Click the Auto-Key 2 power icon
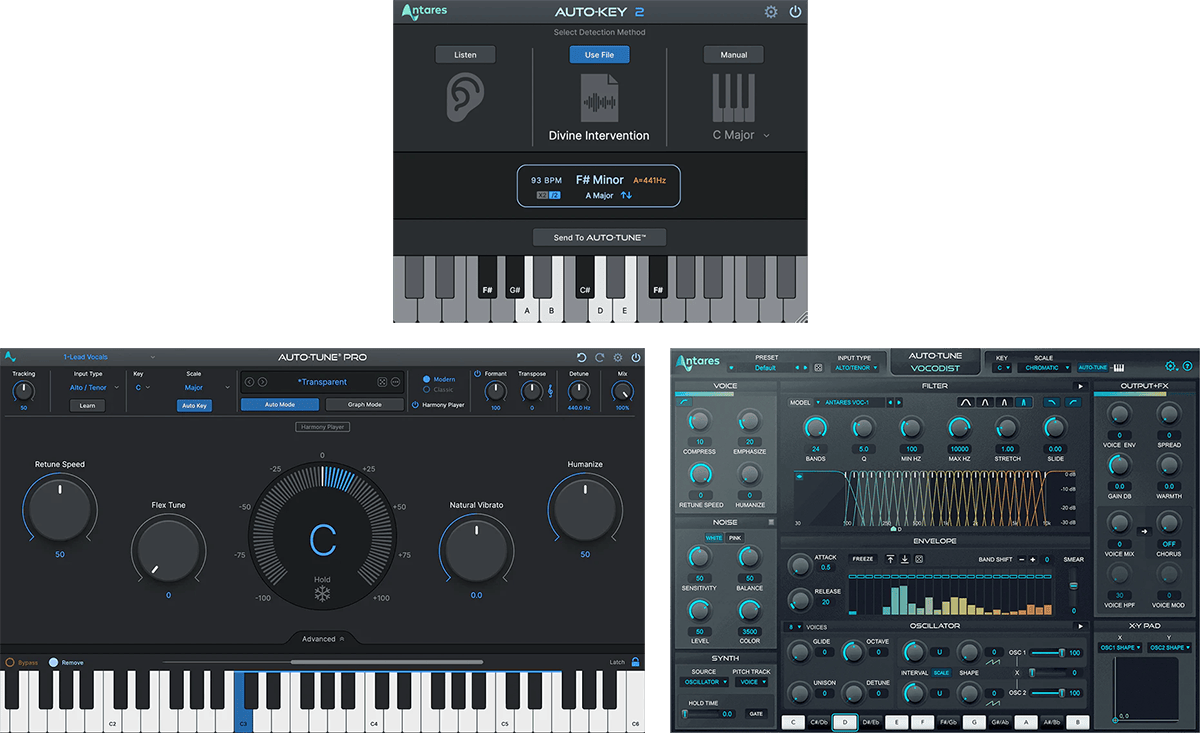 tap(795, 12)
